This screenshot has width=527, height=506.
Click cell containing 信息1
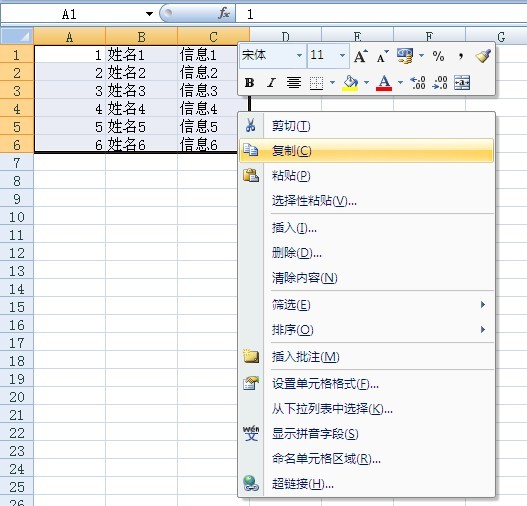(207, 54)
